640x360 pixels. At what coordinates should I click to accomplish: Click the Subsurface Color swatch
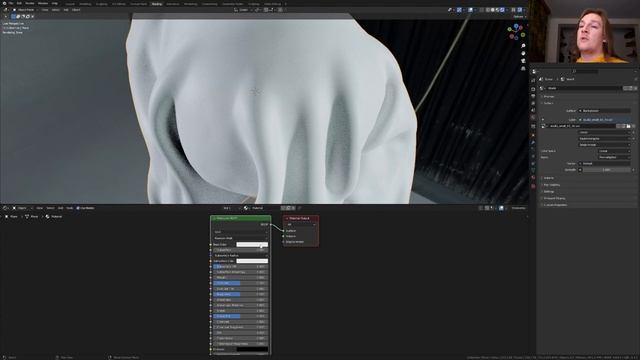tap(252, 261)
